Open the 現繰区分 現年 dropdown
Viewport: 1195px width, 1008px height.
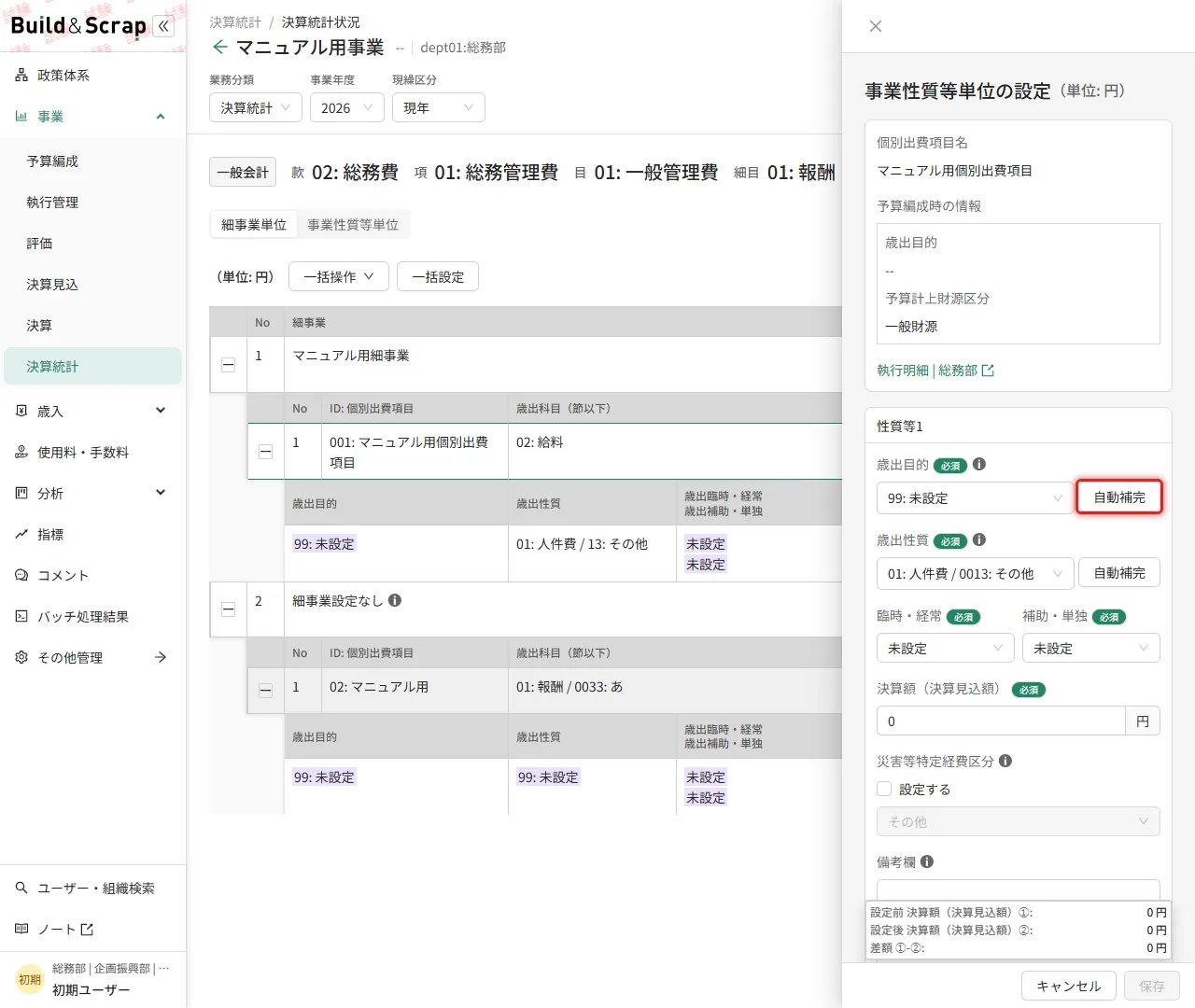point(439,107)
